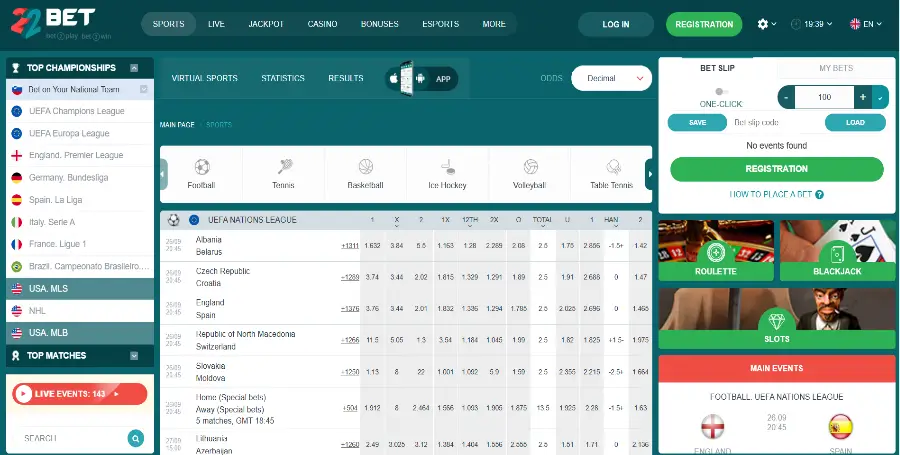Select UEFA Champions League in sidebar
This screenshot has height=455, width=900.
coord(80,111)
